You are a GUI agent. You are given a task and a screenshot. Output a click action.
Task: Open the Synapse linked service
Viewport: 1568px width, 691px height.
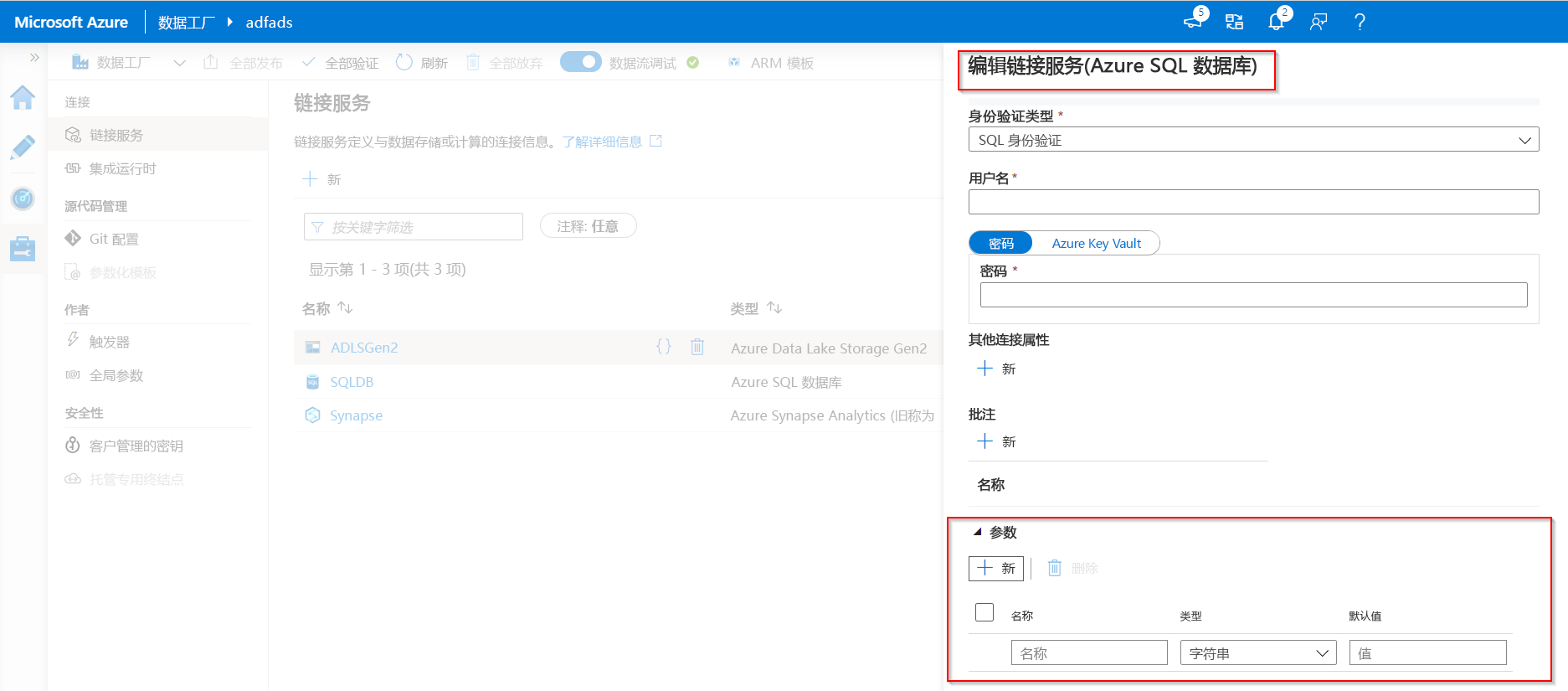[356, 415]
